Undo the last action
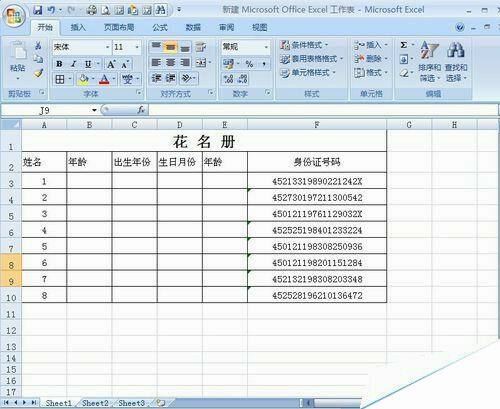The image size is (500, 409). (x=51, y=10)
